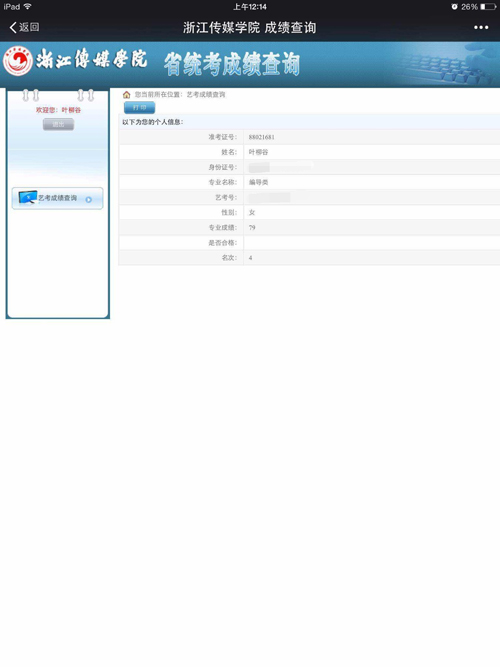Tap the Wi-Fi icon in status bar
The height and width of the screenshot is (667, 500).
(x=28, y=6)
